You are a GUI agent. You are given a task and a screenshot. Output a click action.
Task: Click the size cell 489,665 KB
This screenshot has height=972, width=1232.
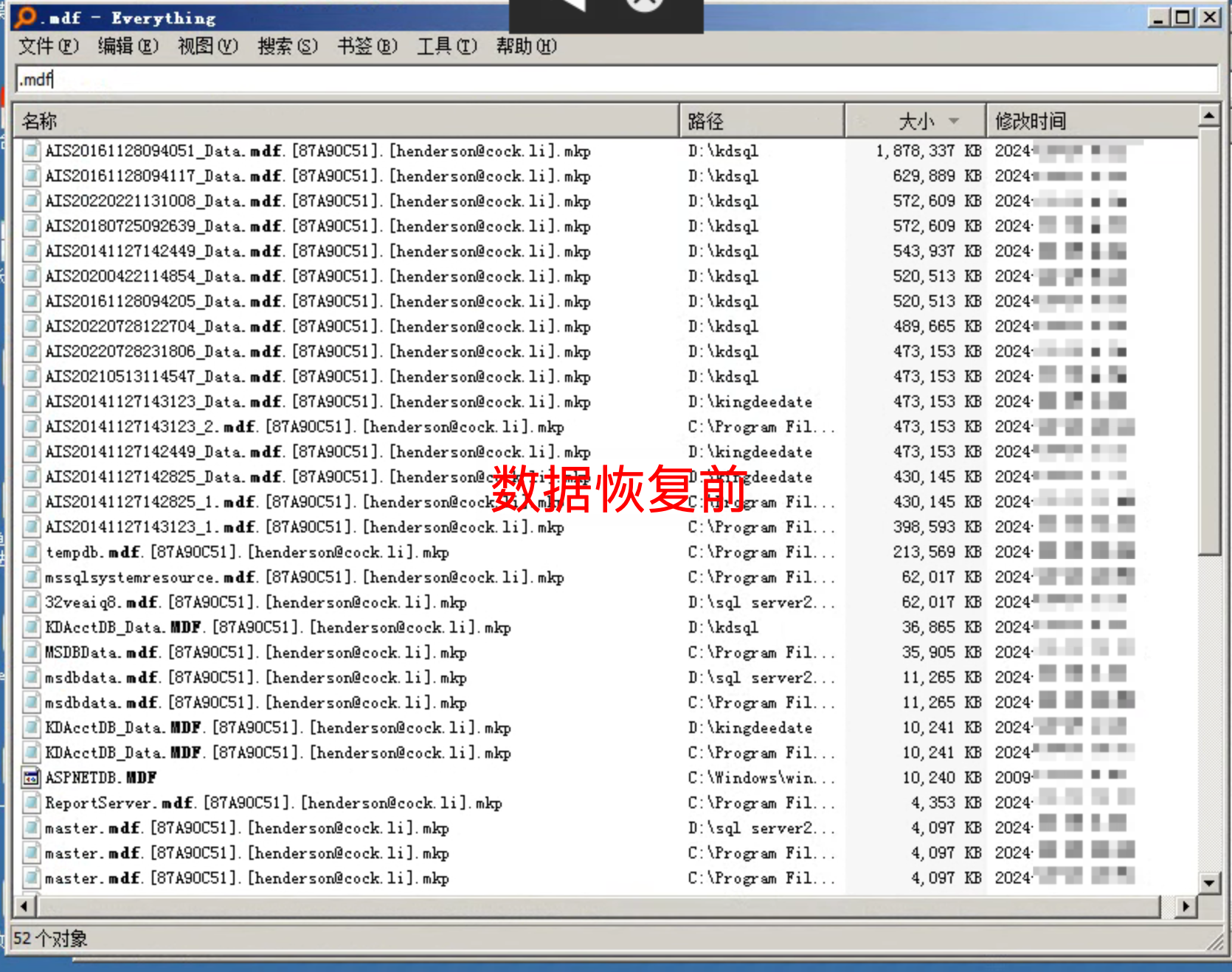click(937, 327)
